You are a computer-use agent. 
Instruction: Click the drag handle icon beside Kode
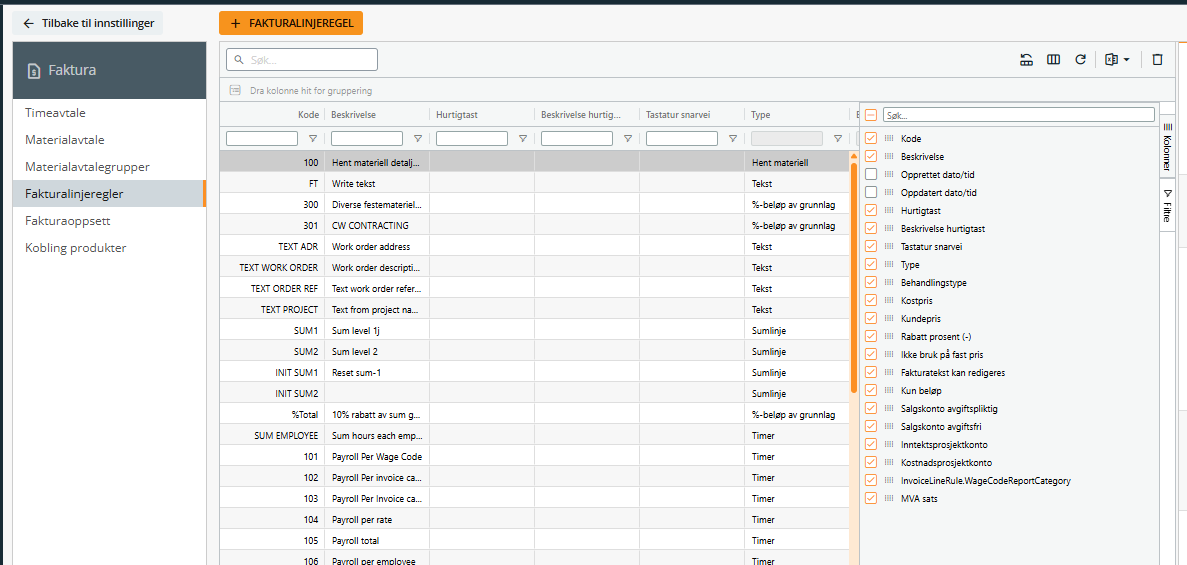click(889, 139)
